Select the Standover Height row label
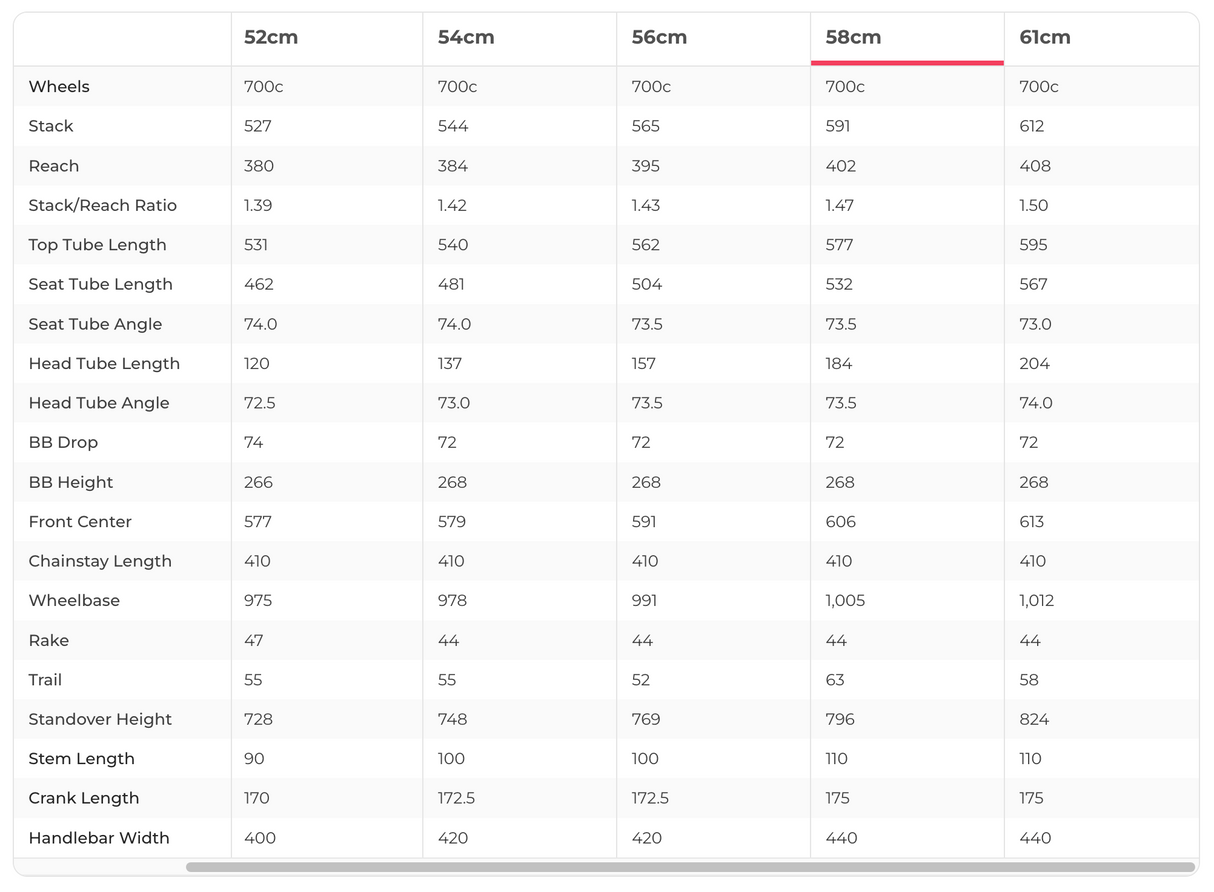1214x892 pixels. click(100, 719)
